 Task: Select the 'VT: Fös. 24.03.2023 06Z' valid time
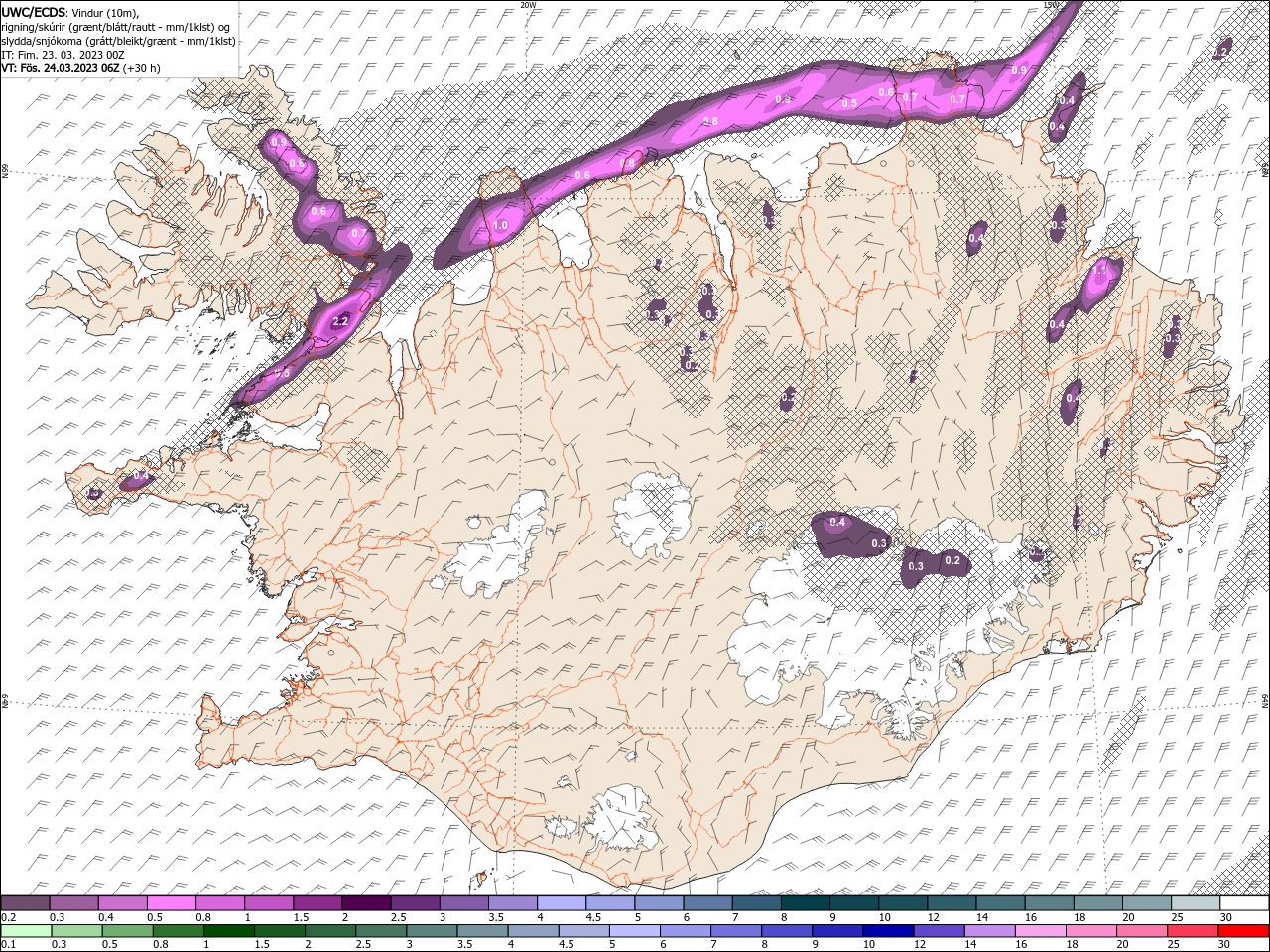click(61, 68)
